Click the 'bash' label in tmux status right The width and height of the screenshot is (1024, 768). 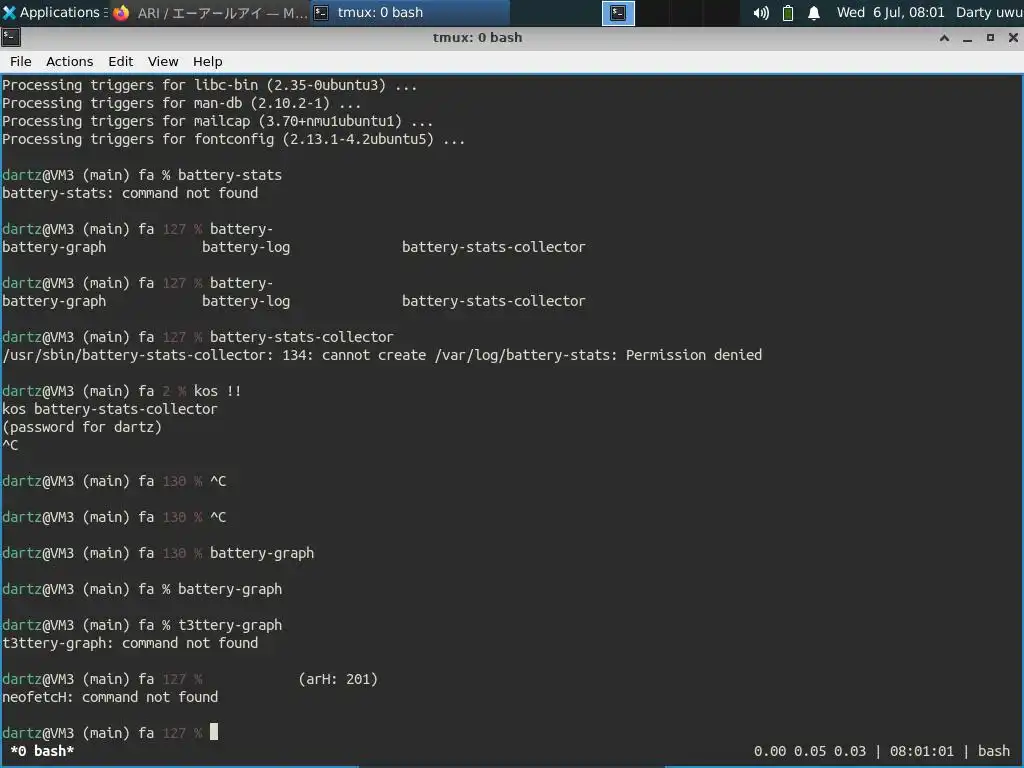tap(994, 751)
